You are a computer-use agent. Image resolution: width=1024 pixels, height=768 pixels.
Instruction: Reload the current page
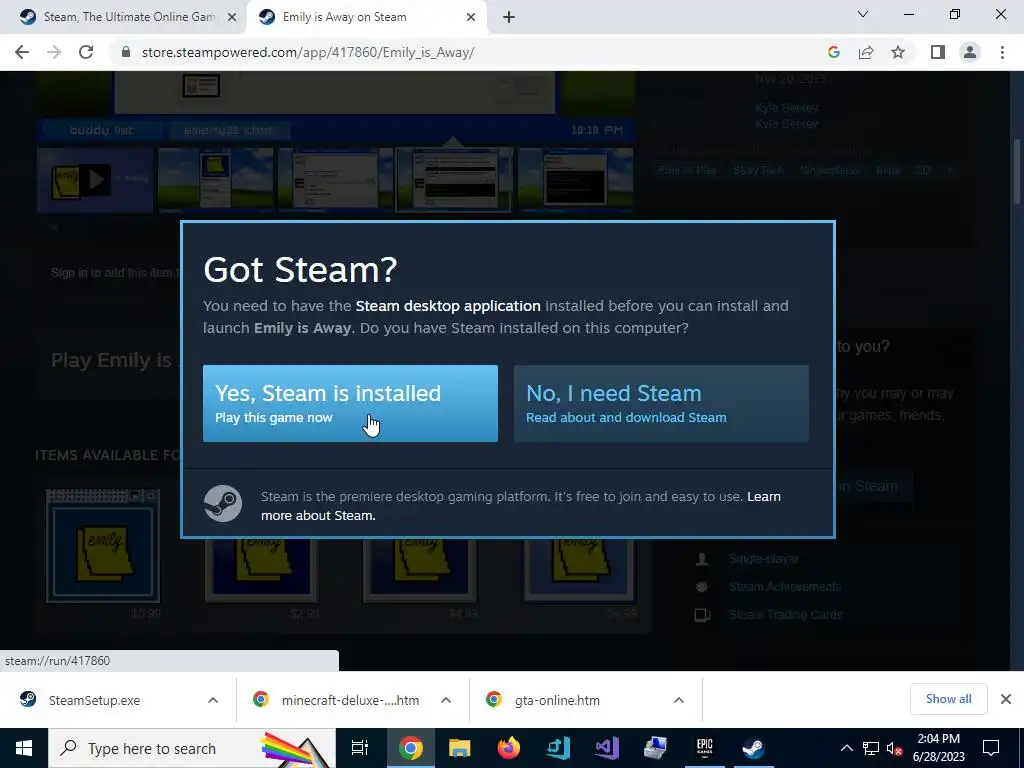tap(86, 52)
